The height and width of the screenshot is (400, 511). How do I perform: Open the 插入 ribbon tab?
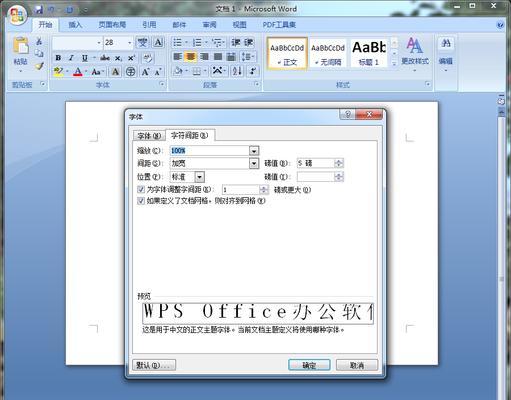(x=75, y=25)
